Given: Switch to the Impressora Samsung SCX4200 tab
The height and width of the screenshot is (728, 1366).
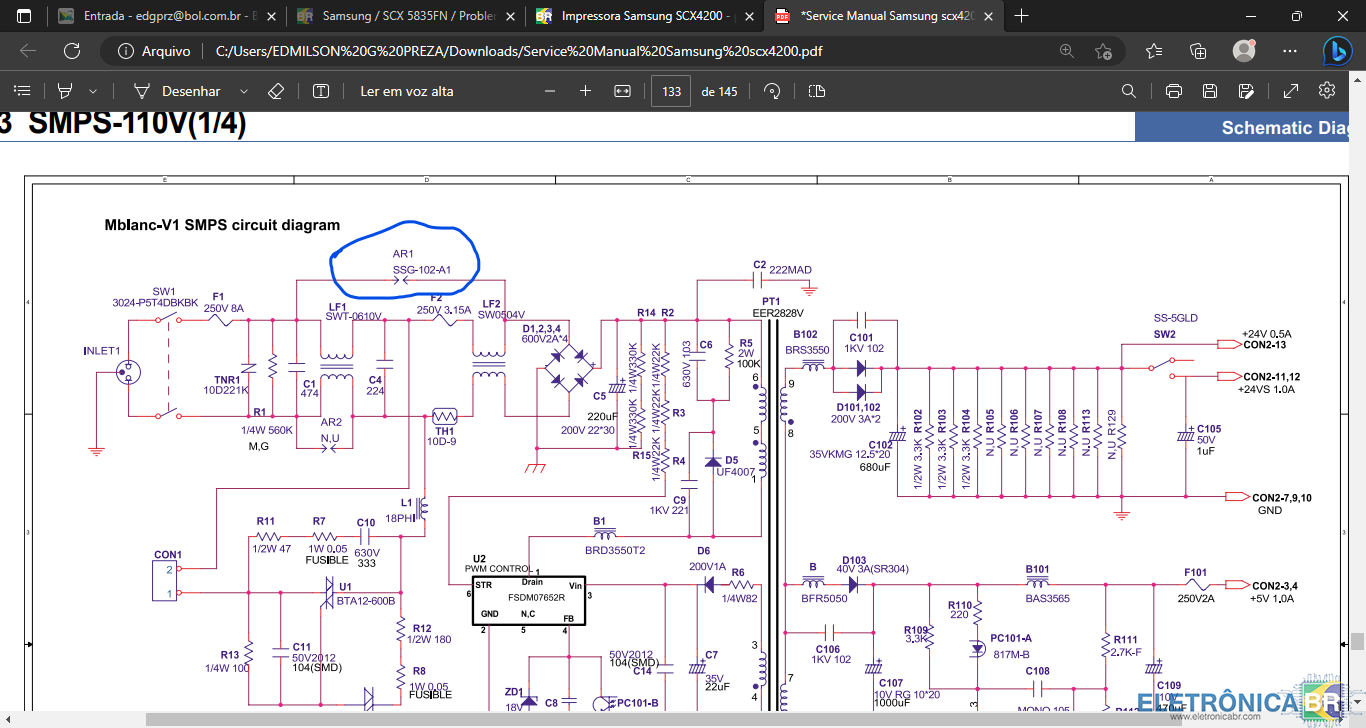Looking at the screenshot, I should tap(645, 16).
